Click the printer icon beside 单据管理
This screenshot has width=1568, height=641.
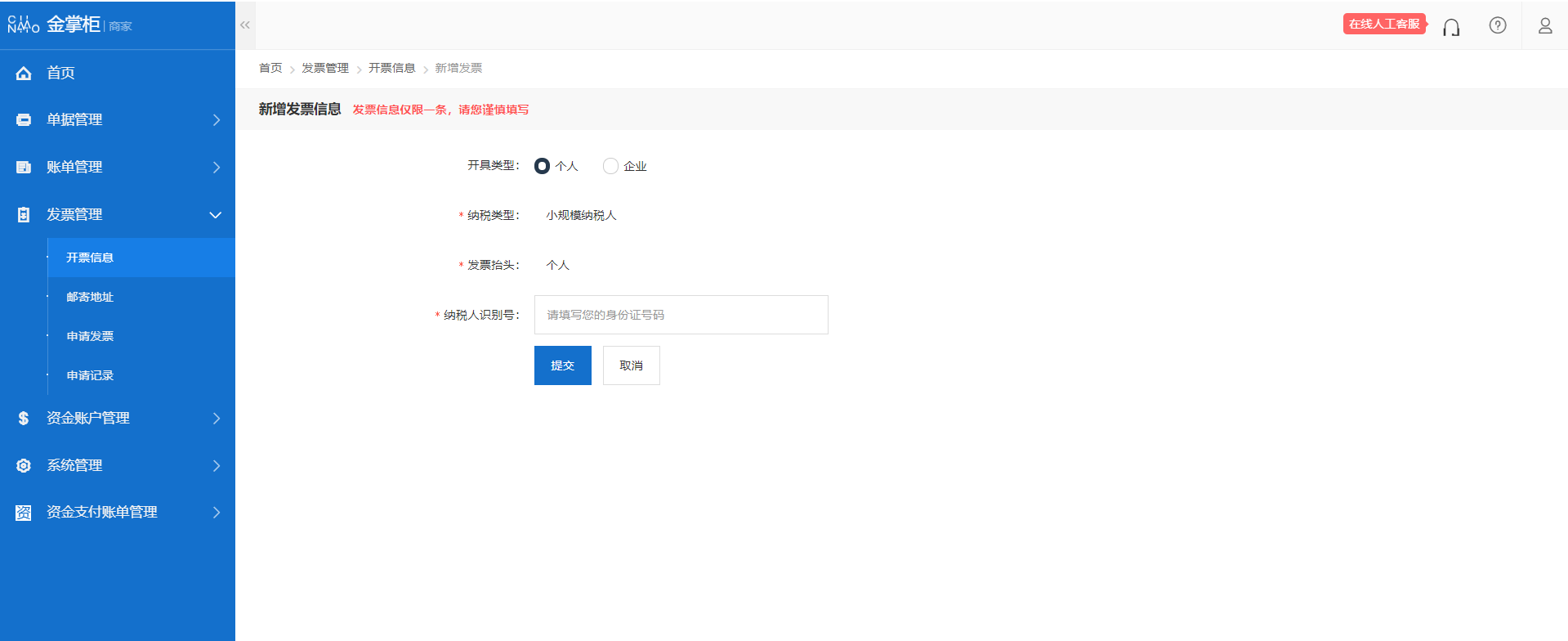(x=24, y=119)
